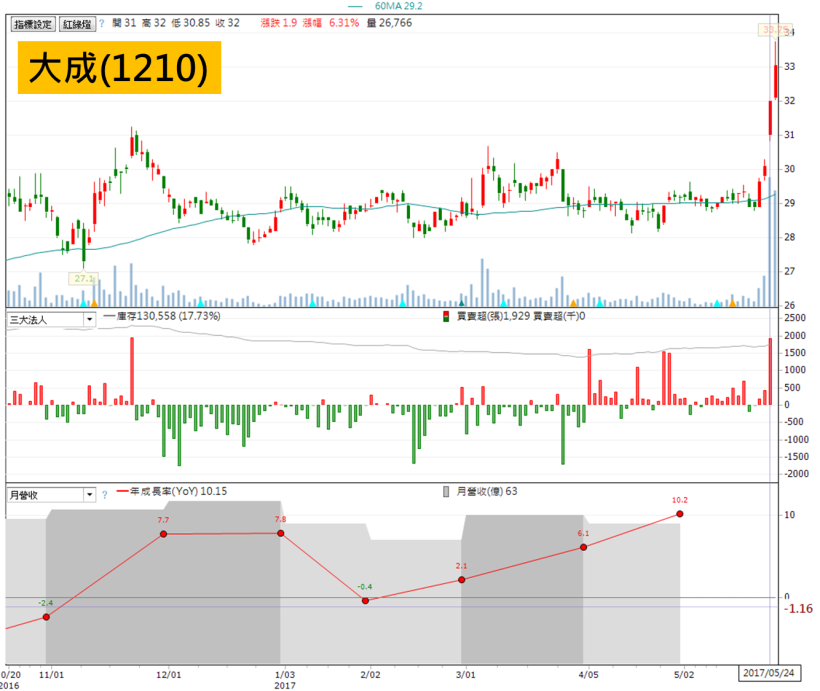Click the help question mark beside 月營收 dropdown
This screenshot has height=691, width=820.
tap(105, 494)
